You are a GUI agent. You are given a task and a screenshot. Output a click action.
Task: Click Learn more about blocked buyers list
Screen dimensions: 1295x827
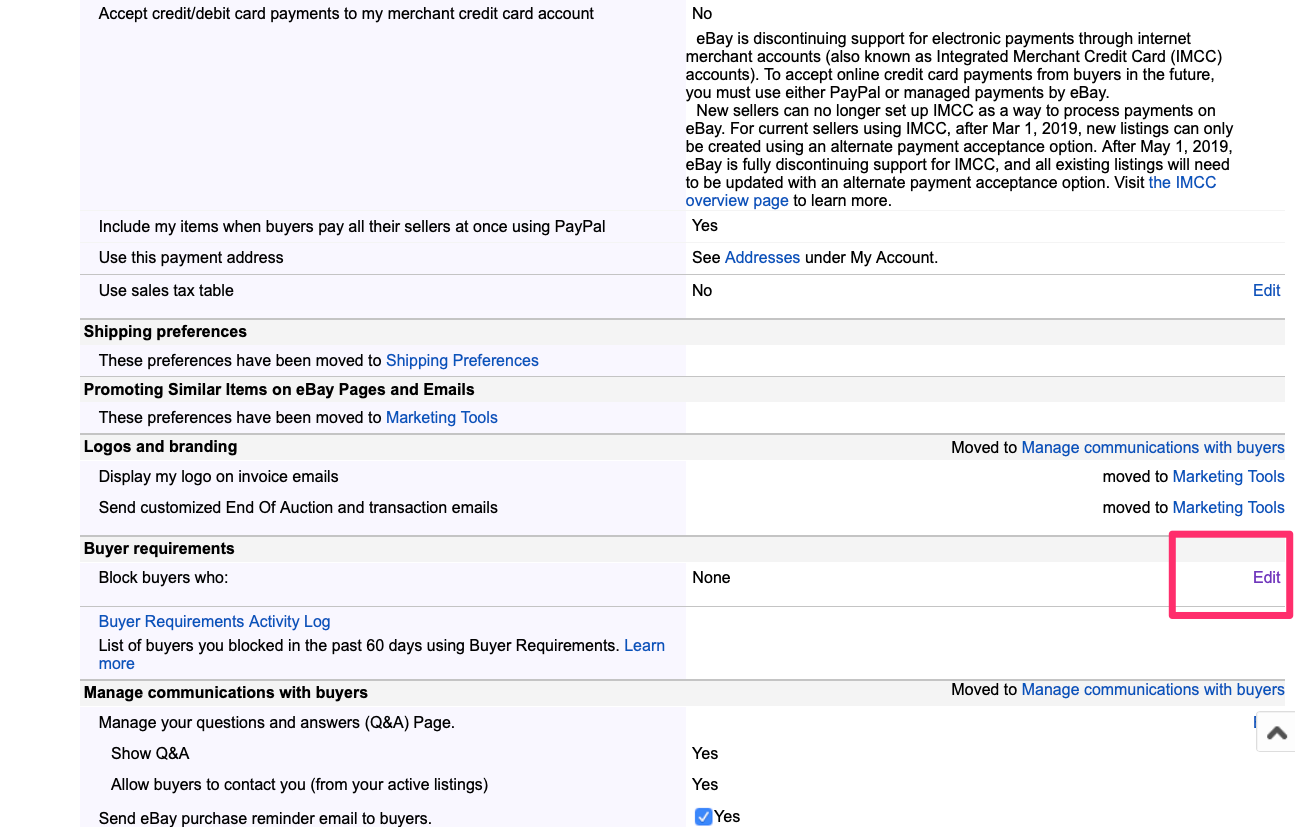click(x=644, y=646)
